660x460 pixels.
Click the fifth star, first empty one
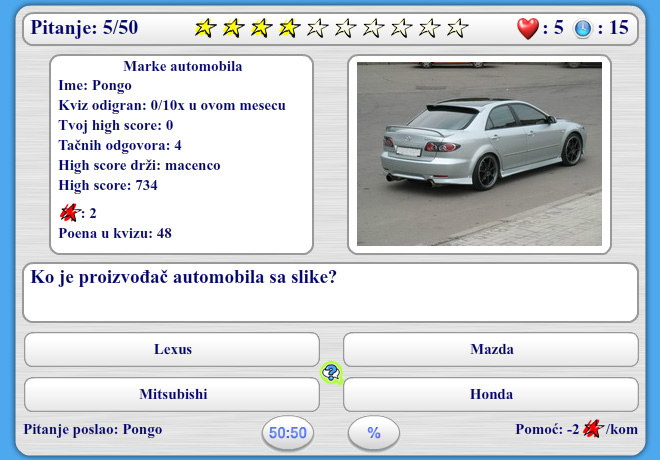317,28
